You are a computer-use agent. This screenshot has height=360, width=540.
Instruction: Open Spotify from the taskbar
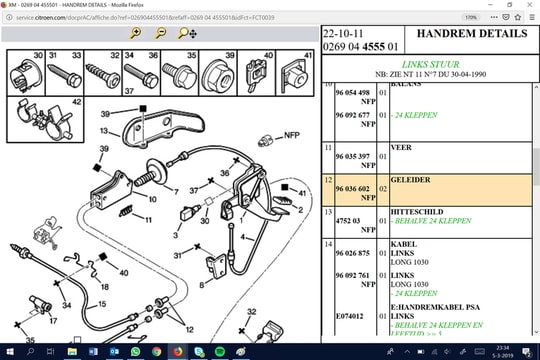click(220, 351)
